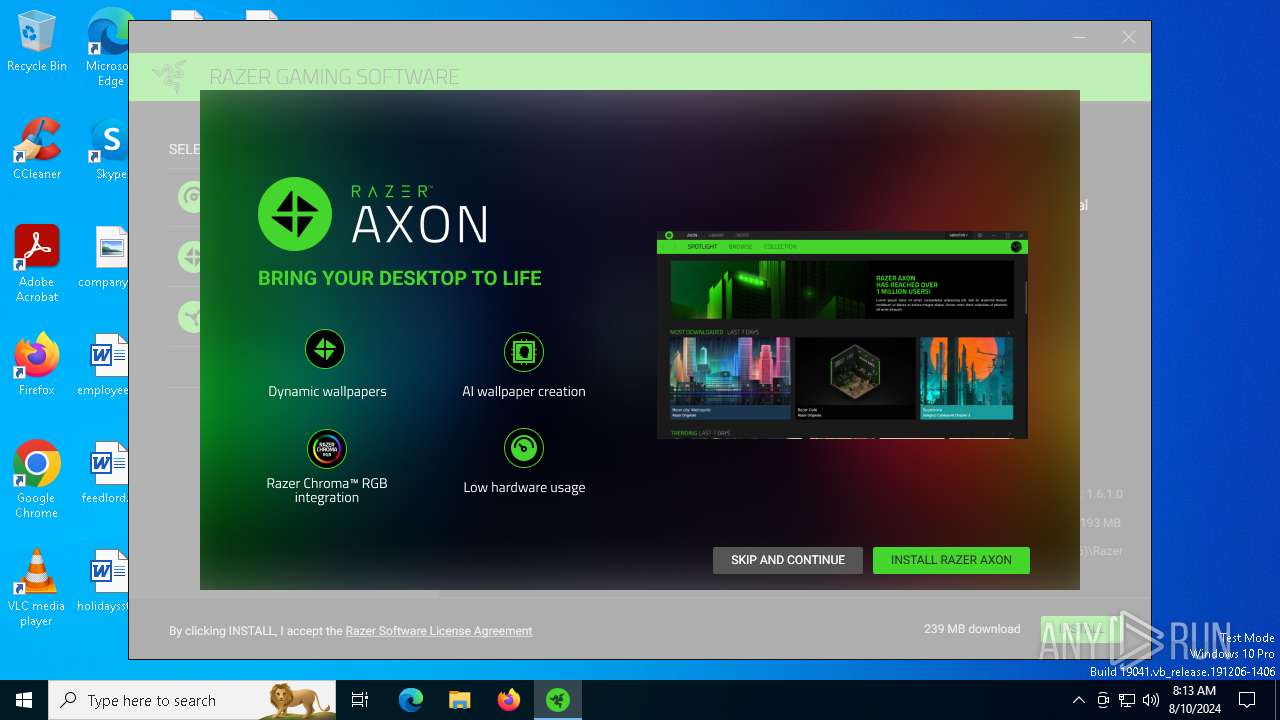Image resolution: width=1280 pixels, height=720 pixels.
Task: Show hidden system tray icons
Action: click(x=1078, y=700)
